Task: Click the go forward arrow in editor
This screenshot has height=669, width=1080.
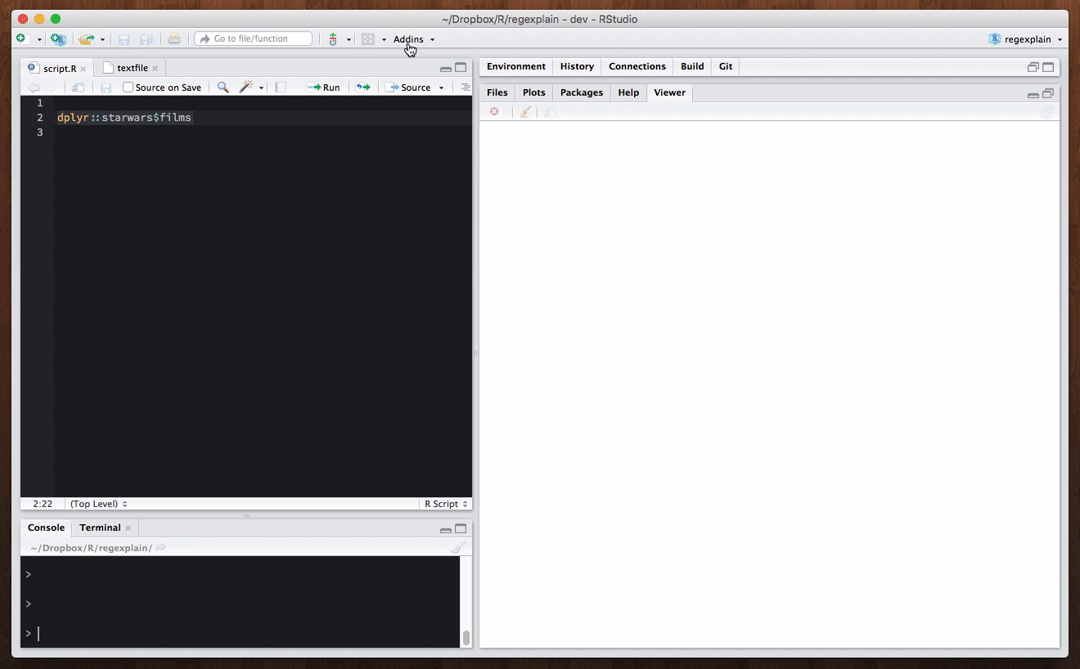Action: click(50, 88)
